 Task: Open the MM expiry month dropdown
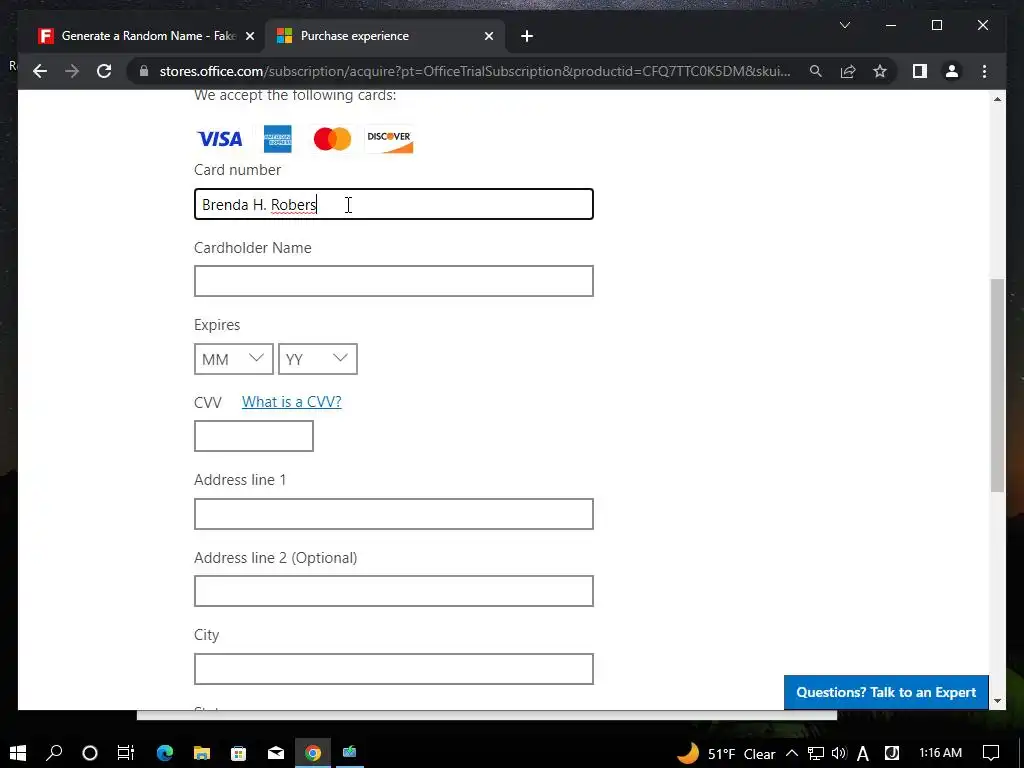click(x=234, y=359)
